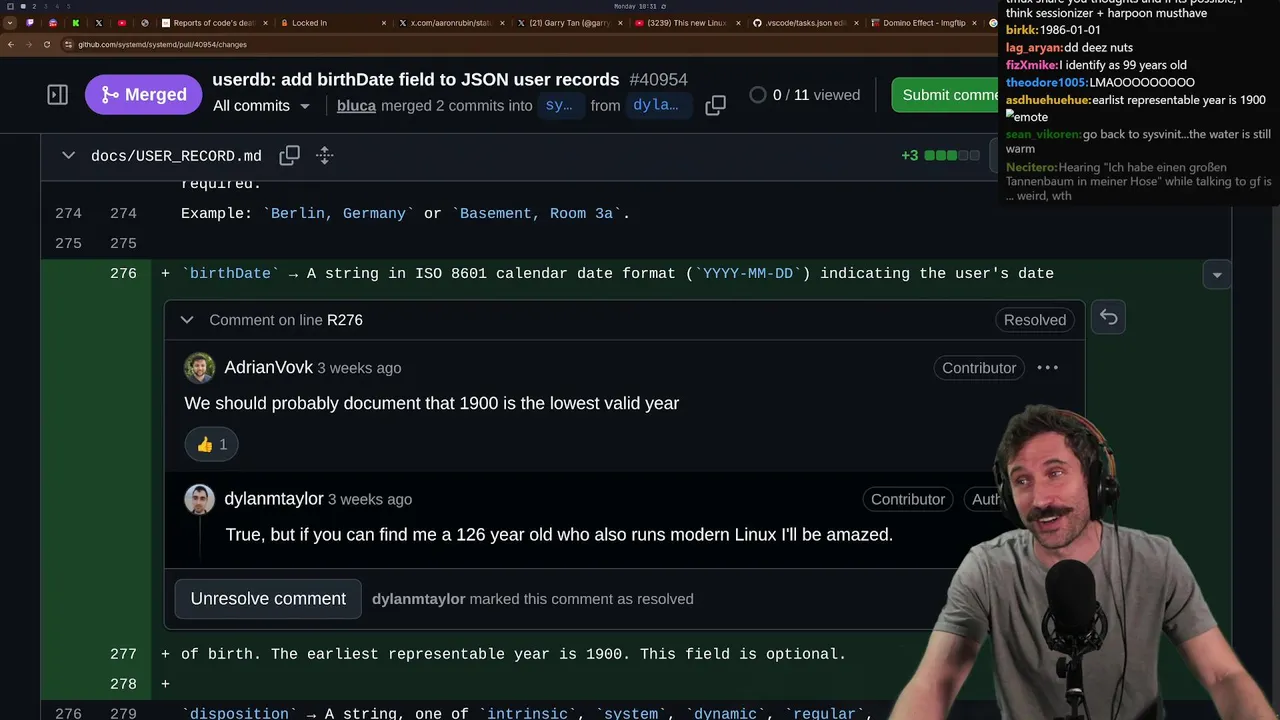Toggle the file tree sidebar icon
The height and width of the screenshot is (720, 1280).
[x=57, y=95]
